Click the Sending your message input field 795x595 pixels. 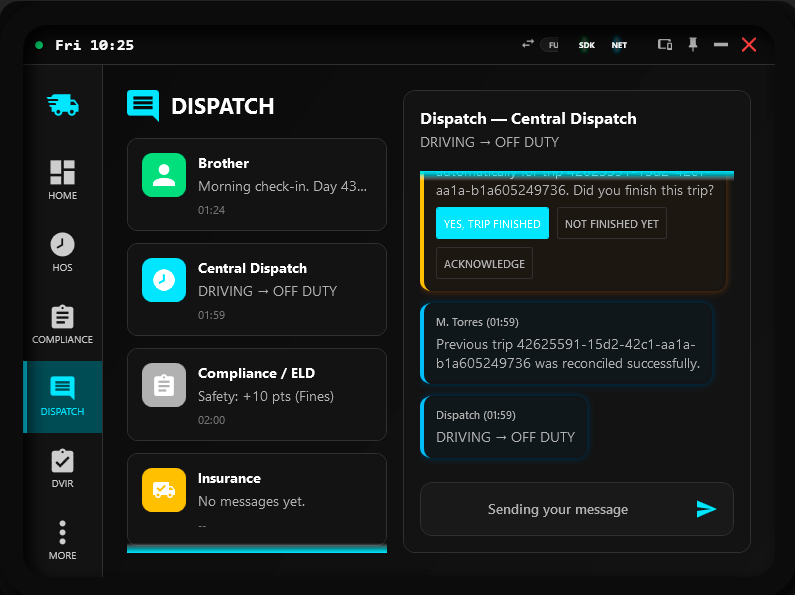tap(558, 509)
